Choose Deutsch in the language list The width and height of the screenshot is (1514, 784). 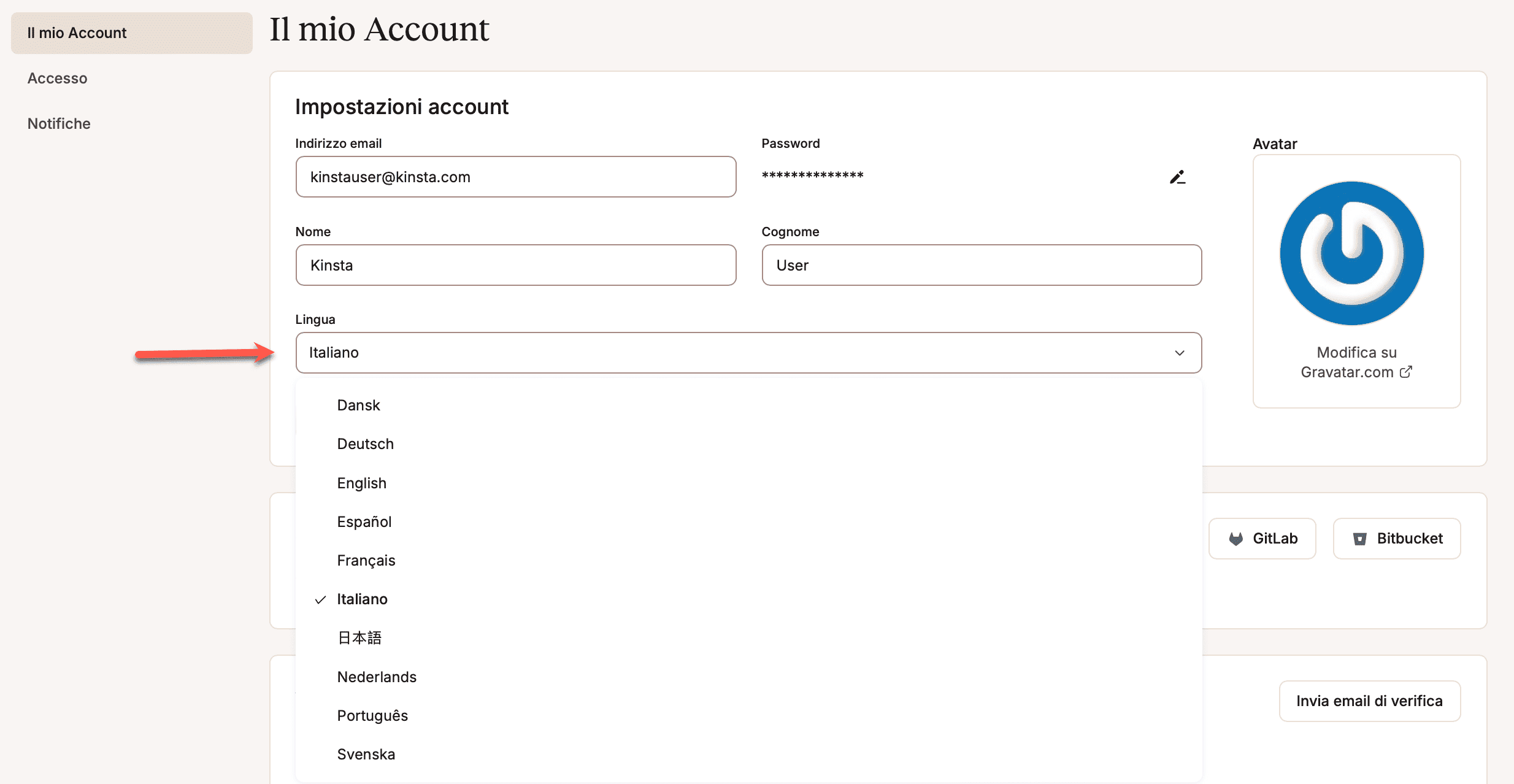click(366, 444)
